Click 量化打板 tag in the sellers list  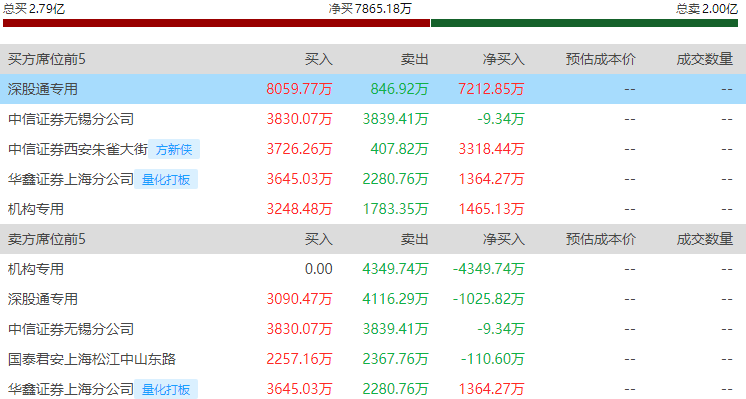click(166, 389)
